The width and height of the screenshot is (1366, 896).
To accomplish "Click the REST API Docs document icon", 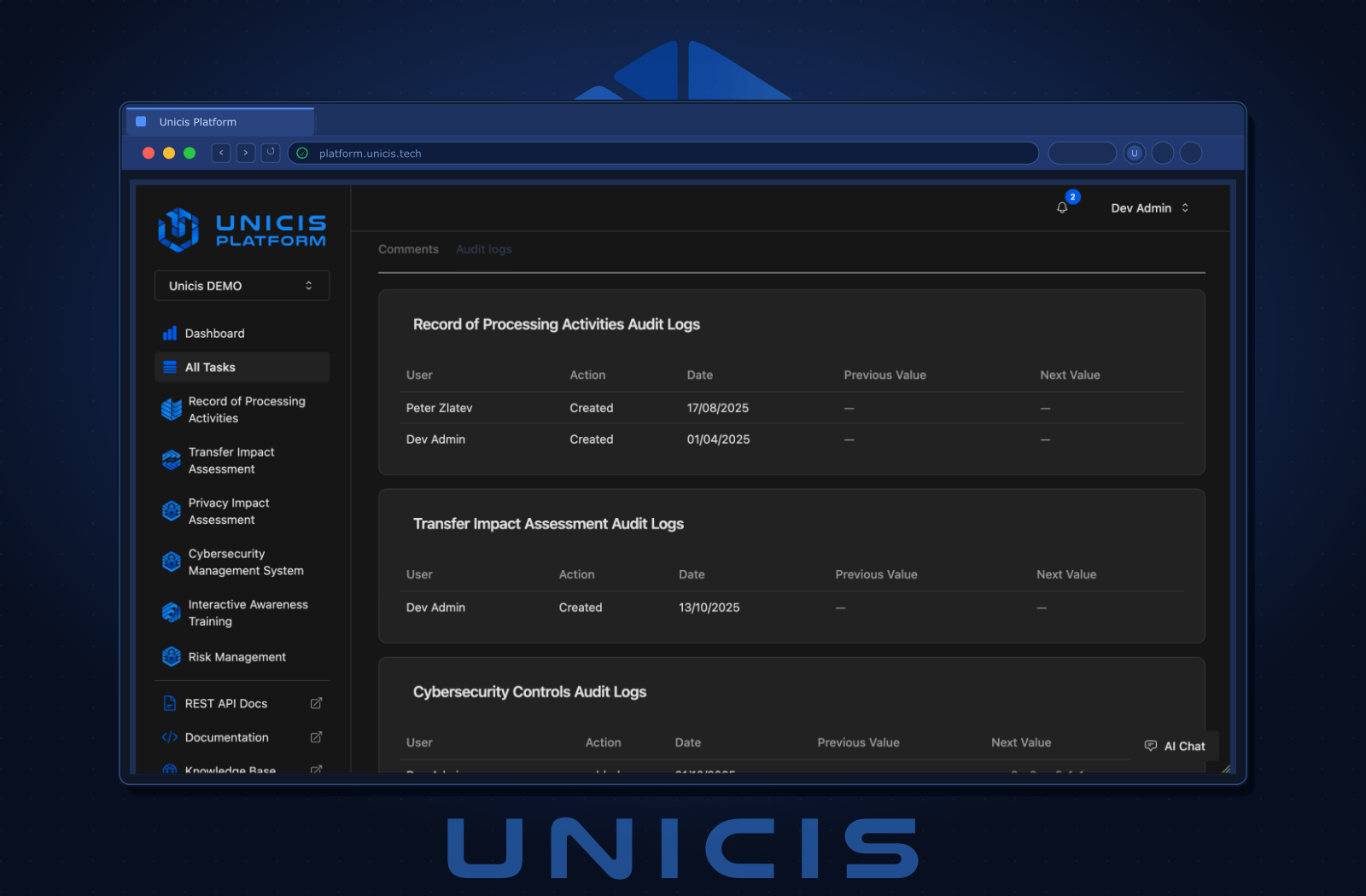I will point(170,703).
